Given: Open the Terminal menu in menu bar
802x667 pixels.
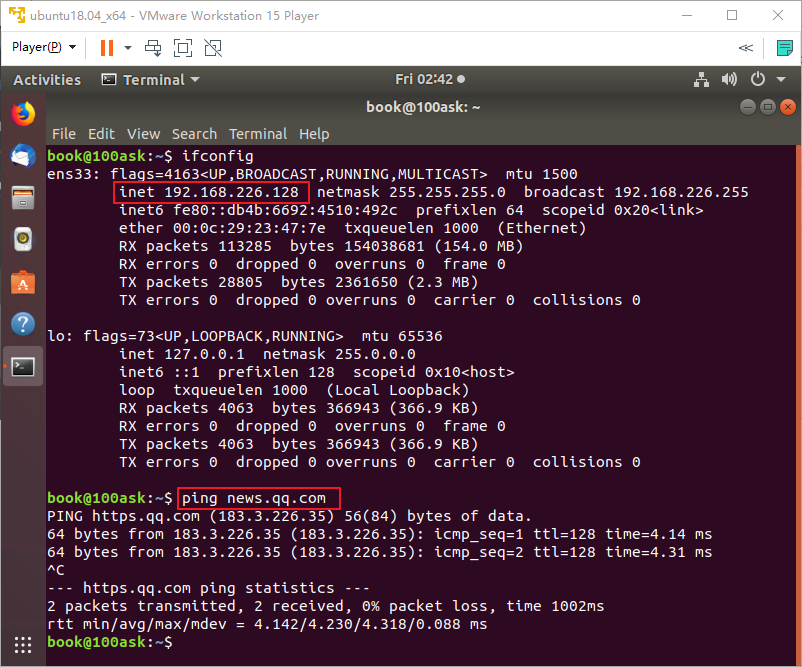Looking at the screenshot, I should pyautogui.click(x=258, y=134).
